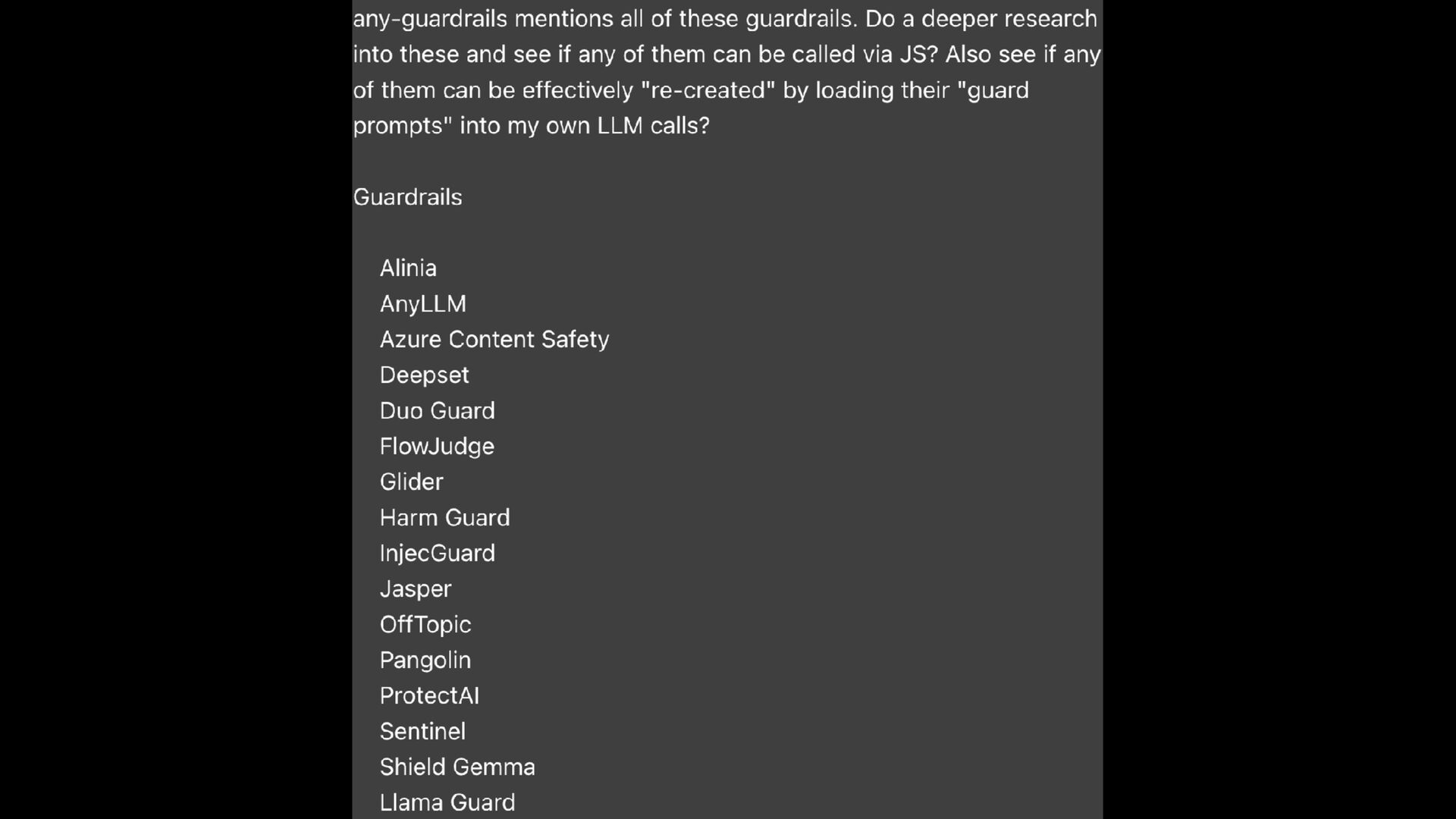This screenshot has height=819, width=1456.
Task: Select the AnyLLM list item
Action: [x=423, y=304]
